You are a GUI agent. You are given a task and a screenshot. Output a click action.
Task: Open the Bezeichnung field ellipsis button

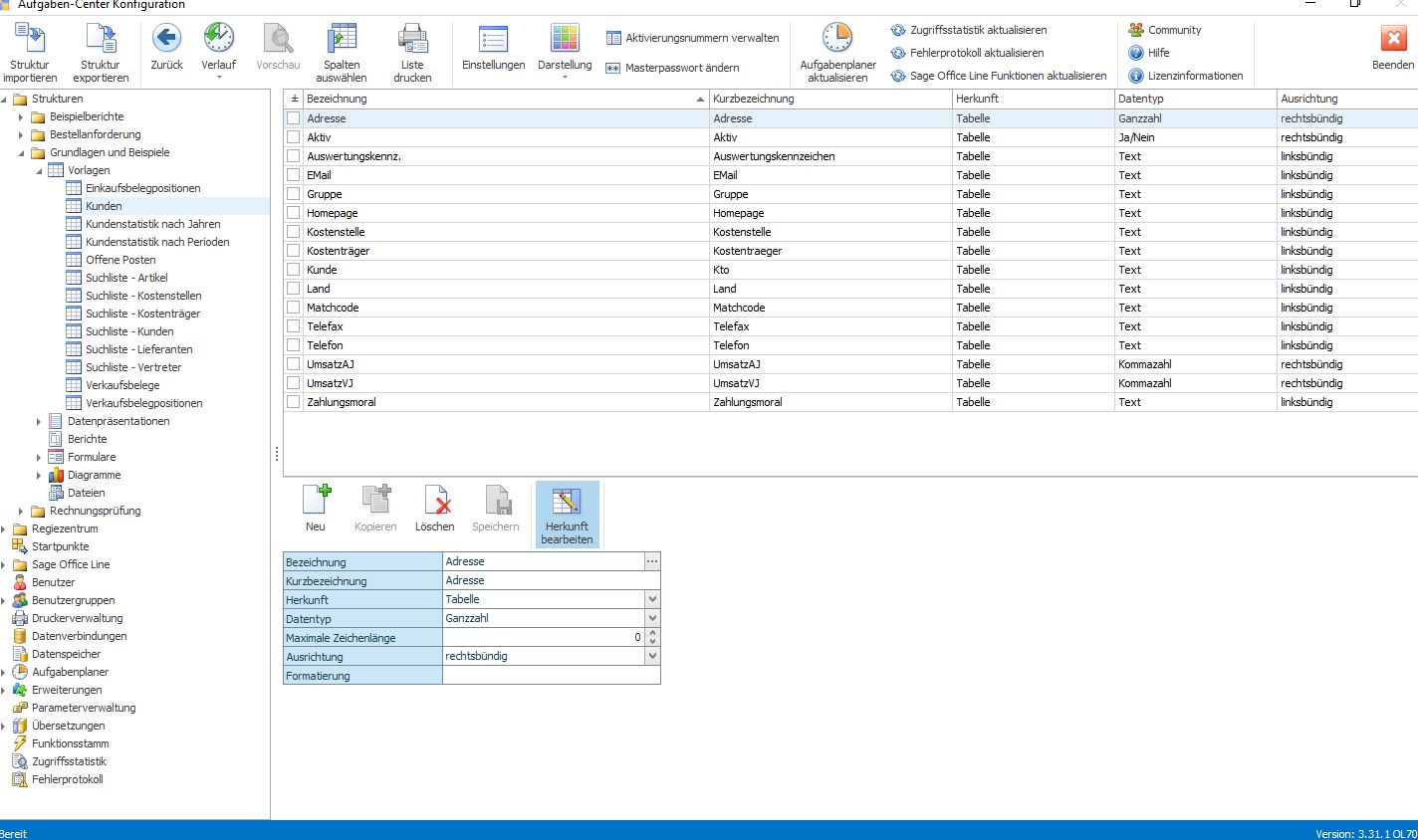[652, 561]
